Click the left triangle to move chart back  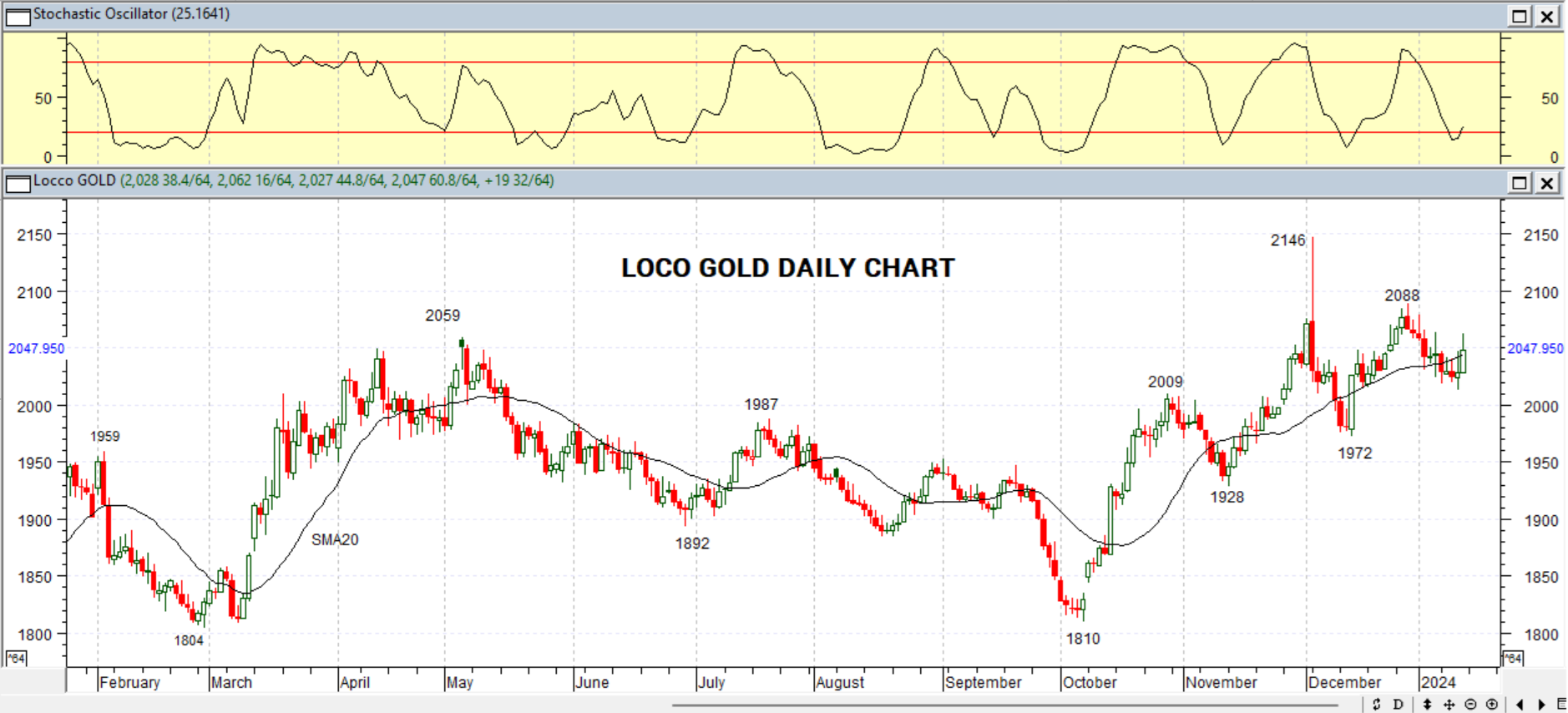1520,705
